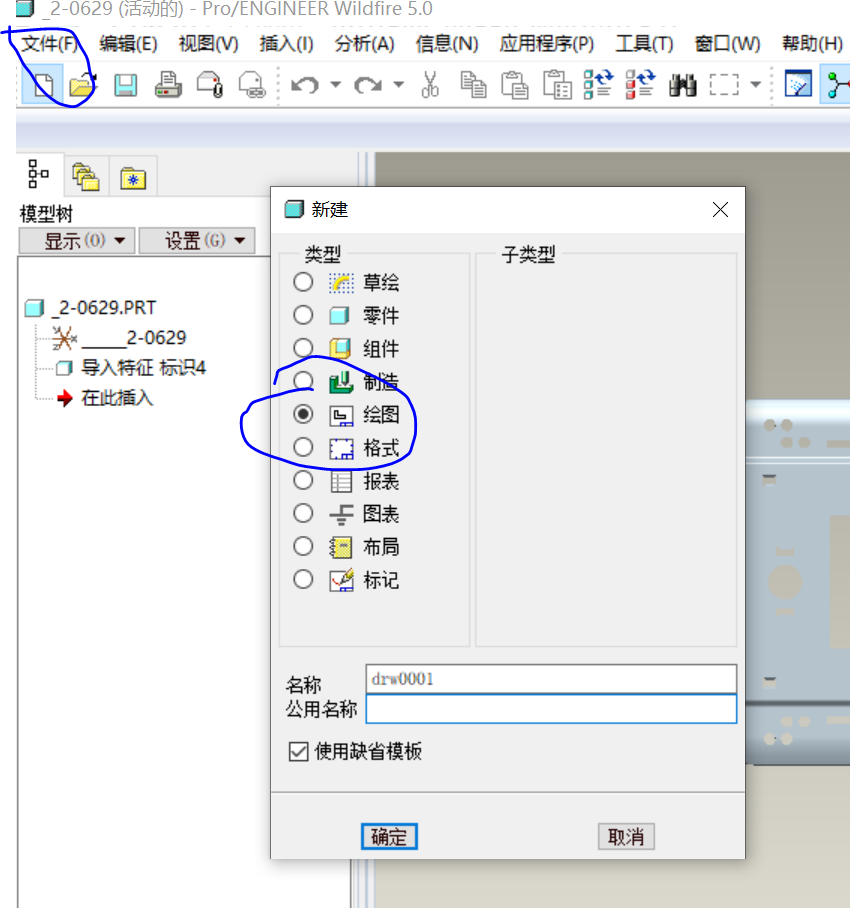Select the 草绘 radio button
This screenshot has height=908, width=850.
(x=303, y=282)
